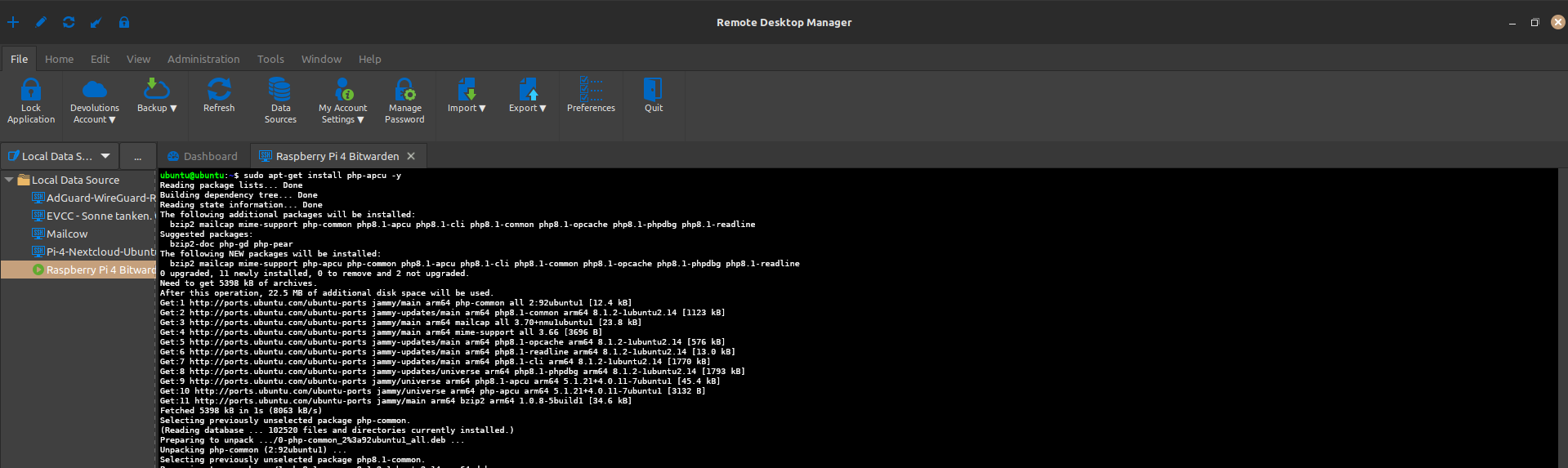The width and height of the screenshot is (1568, 468).
Task: Open the Local Data Source selector dropdown
Action: tap(105, 156)
